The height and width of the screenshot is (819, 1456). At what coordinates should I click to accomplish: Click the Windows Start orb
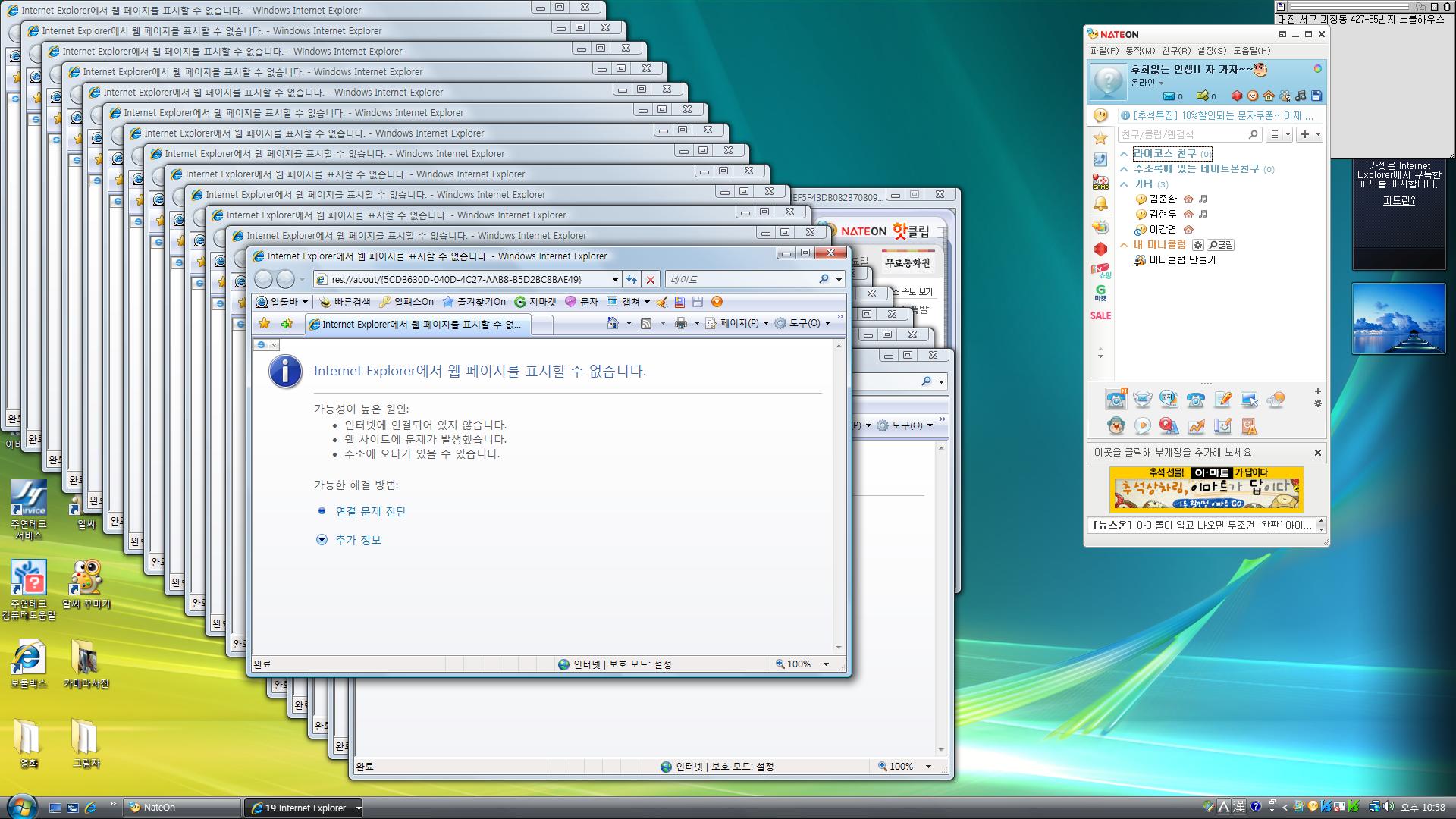[x=20, y=807]
